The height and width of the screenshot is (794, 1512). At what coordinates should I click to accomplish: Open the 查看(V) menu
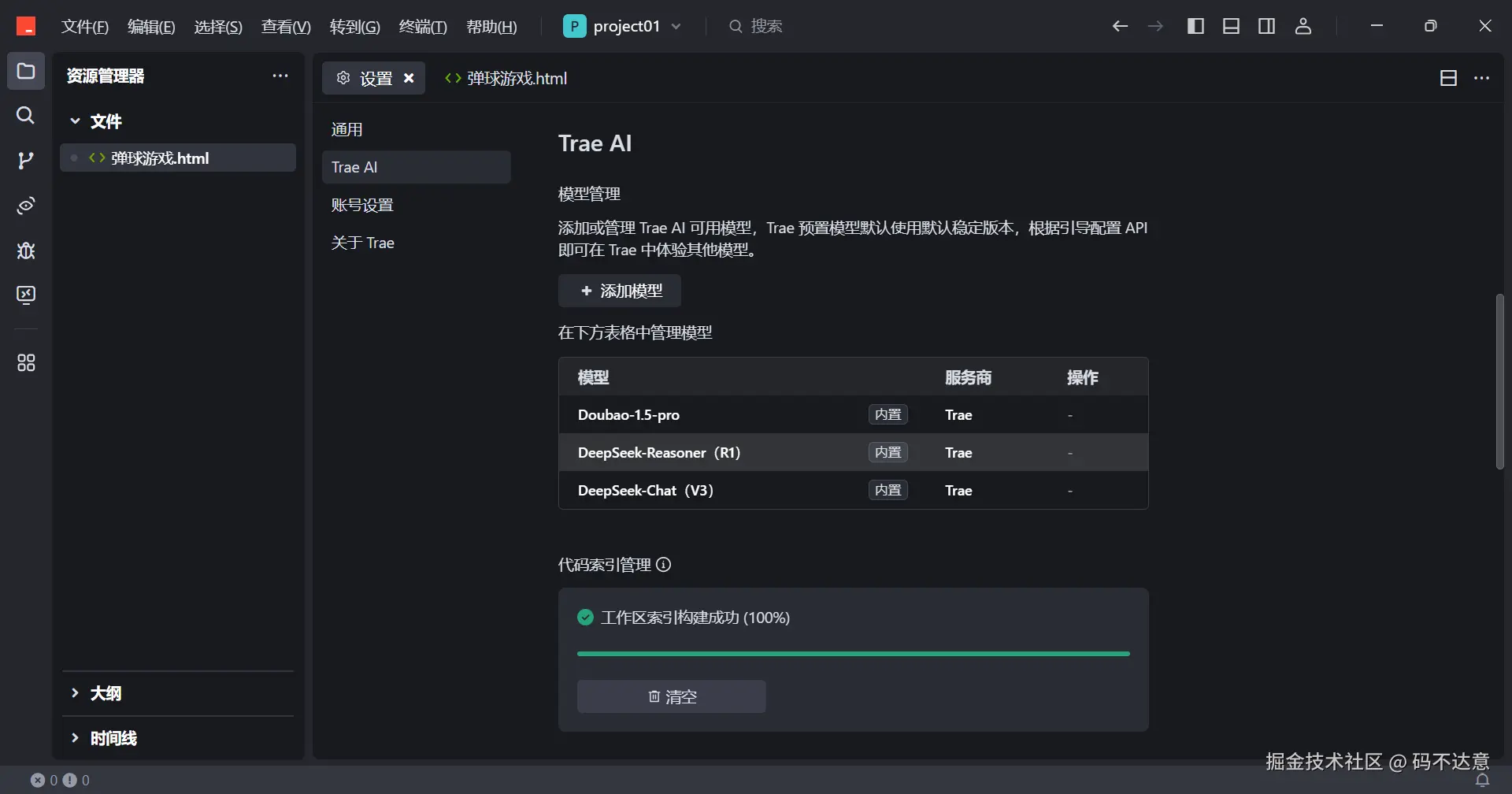(x=286, y=27)
